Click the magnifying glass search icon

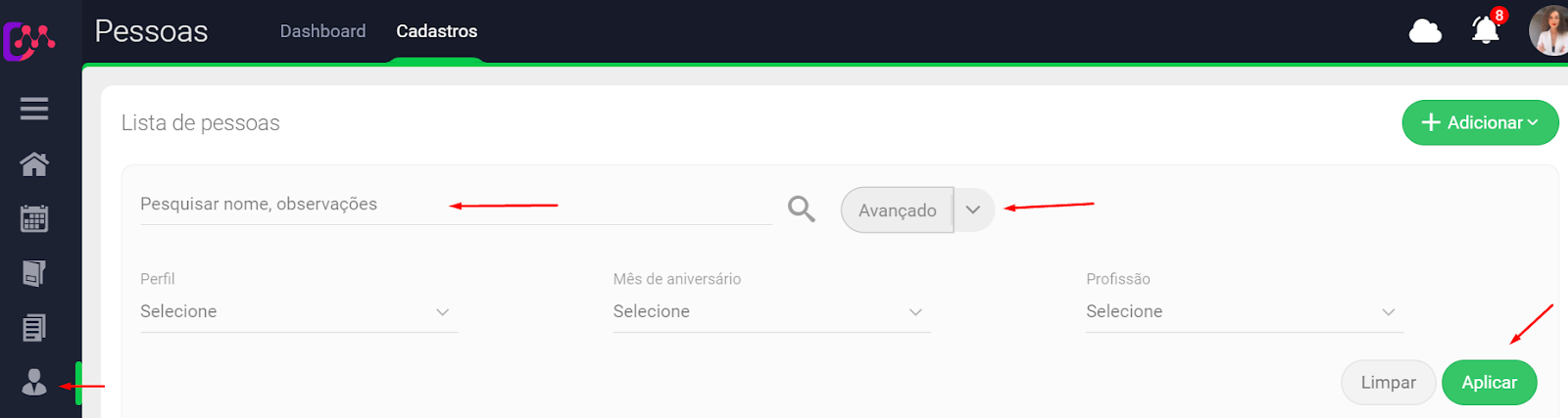tap(801, 209)
